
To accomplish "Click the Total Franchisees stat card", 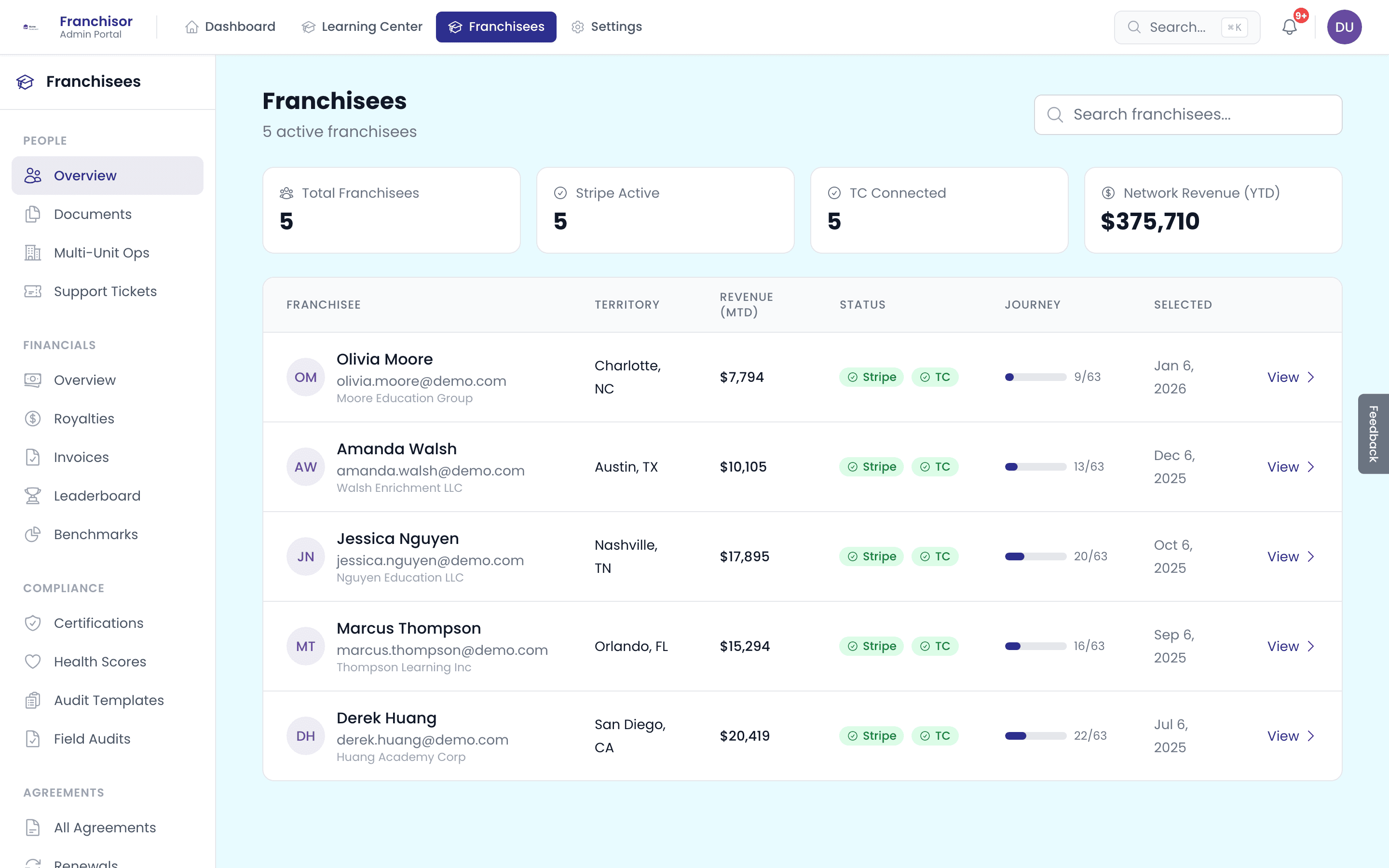I will point(392,210).
